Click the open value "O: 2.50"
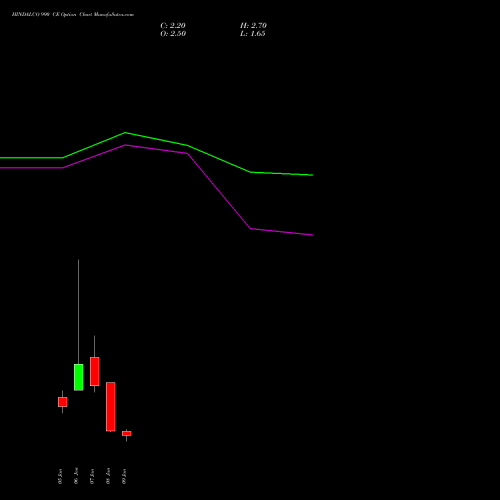 (173, 34)
